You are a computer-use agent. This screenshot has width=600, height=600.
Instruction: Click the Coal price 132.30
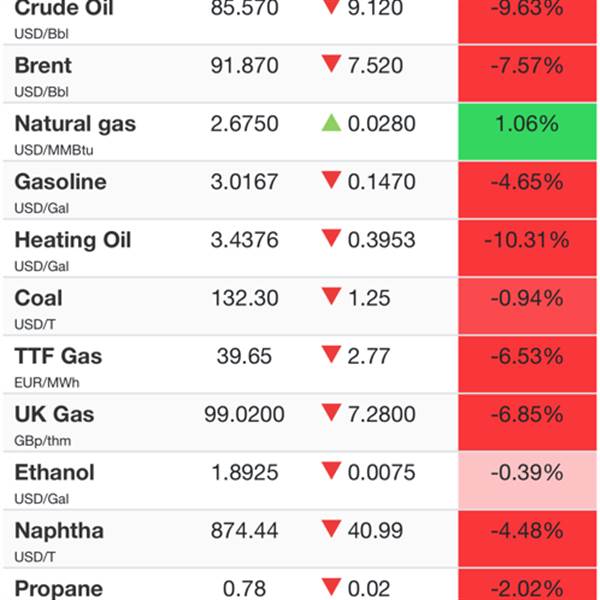(245, 298)
